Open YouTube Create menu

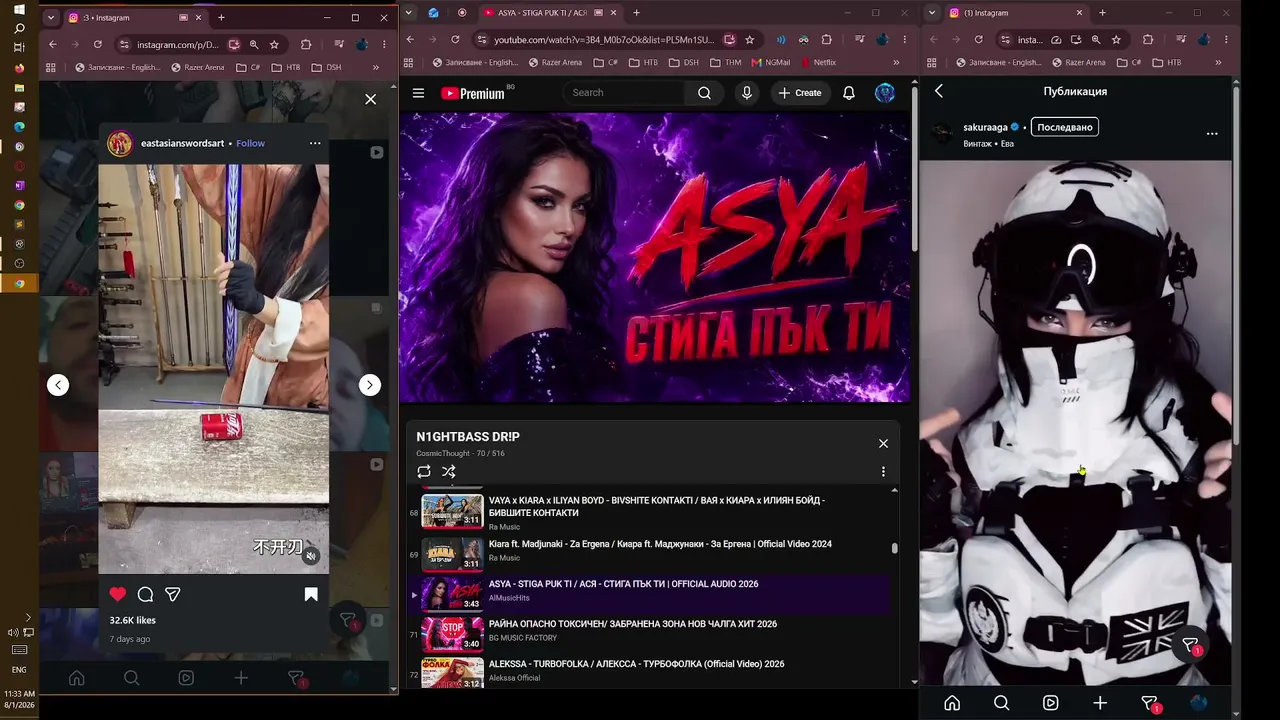[800, 93]
